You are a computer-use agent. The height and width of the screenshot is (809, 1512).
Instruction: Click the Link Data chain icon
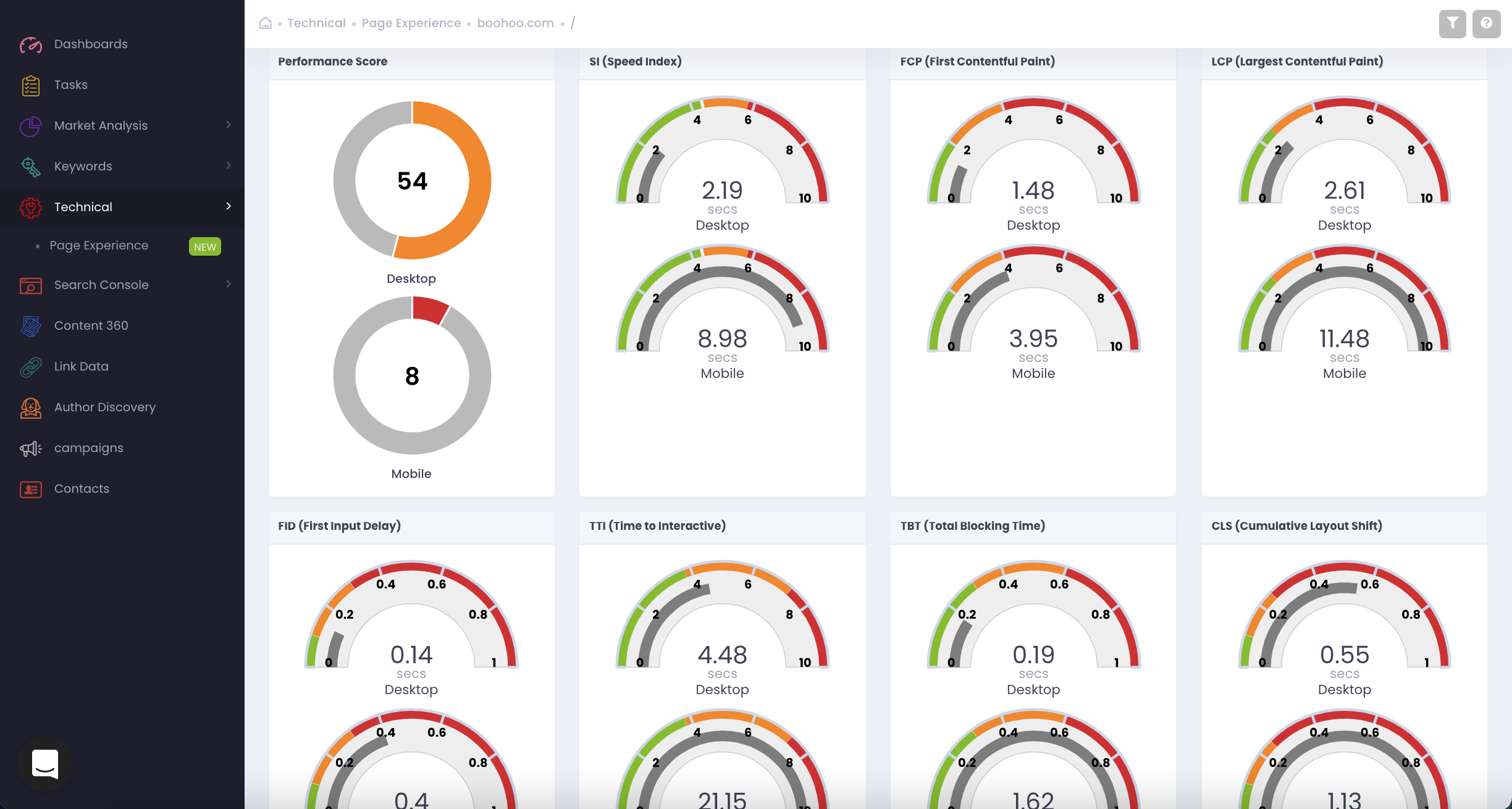tap(30, 367)
